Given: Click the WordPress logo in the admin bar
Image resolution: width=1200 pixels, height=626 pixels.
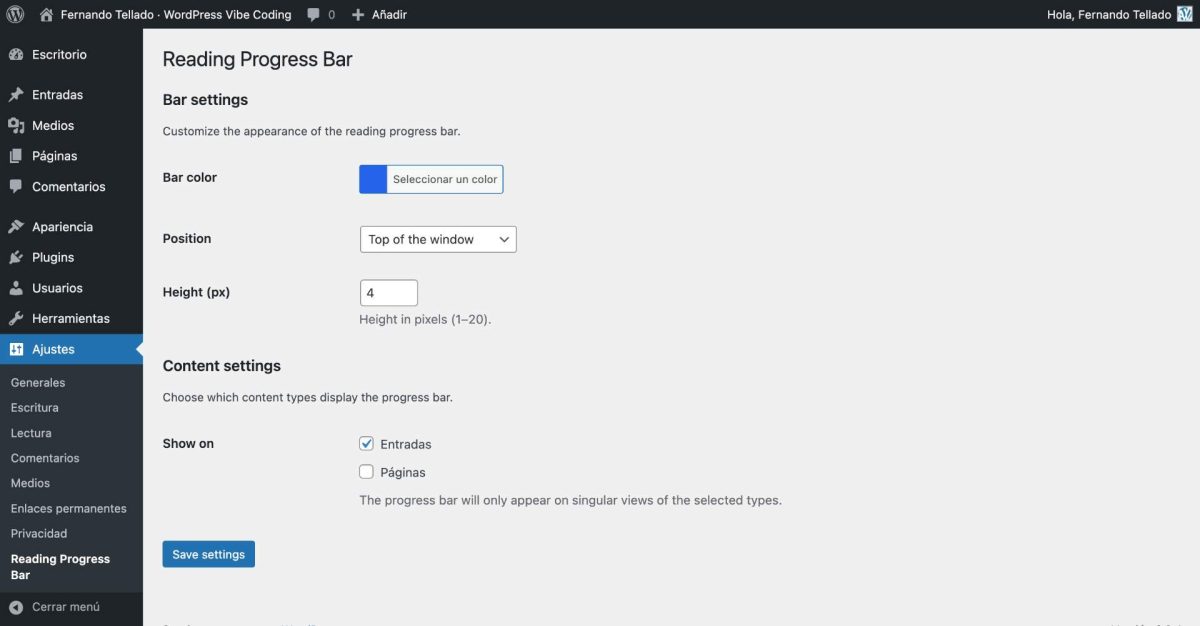Looking at the screenshot, I should [x=14, y=14].
